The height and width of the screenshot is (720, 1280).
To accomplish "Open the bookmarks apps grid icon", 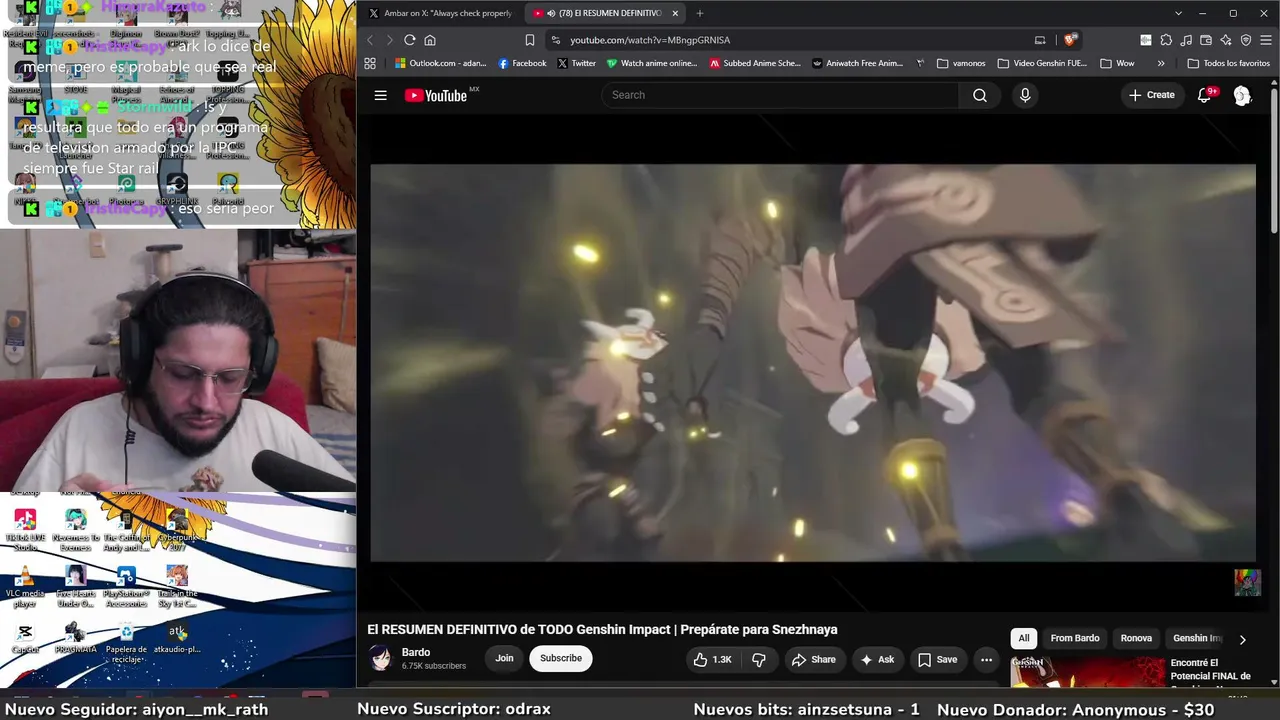I will coord(370,63).
